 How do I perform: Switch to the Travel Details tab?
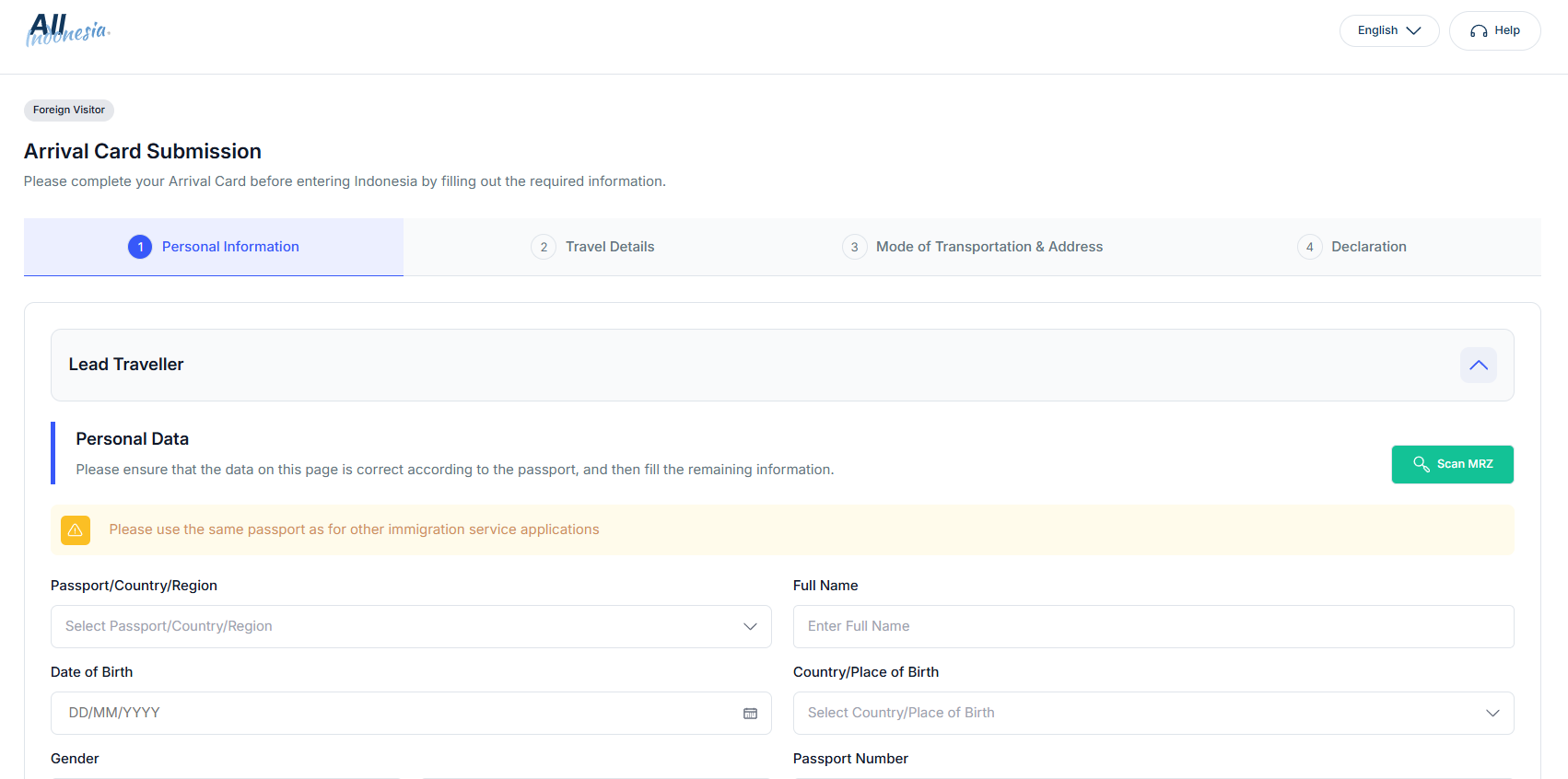tap(593, 247)
